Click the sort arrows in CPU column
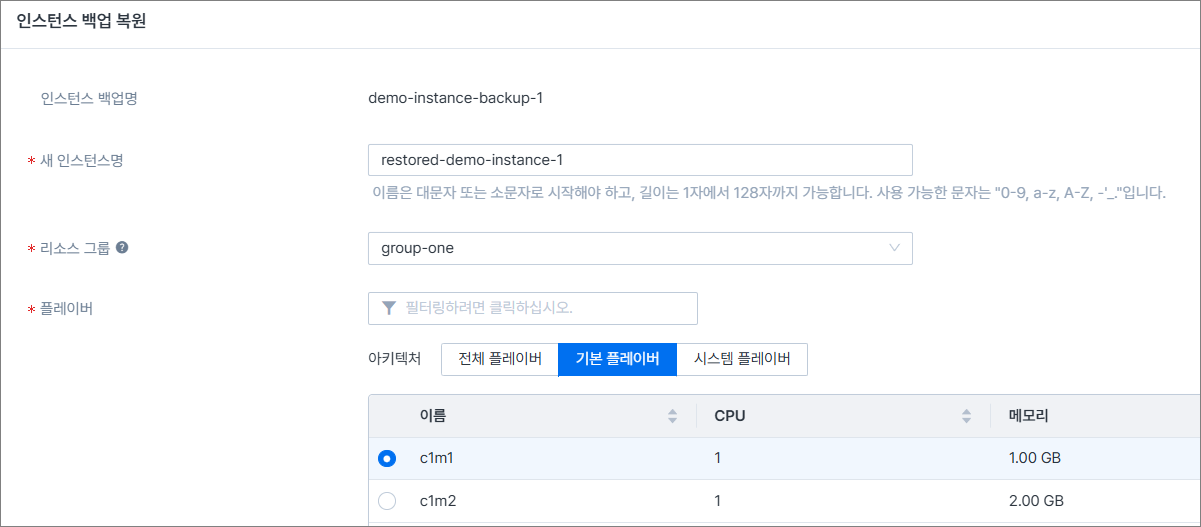Screen dimensions: 1201x527 (x=966, y=416)
